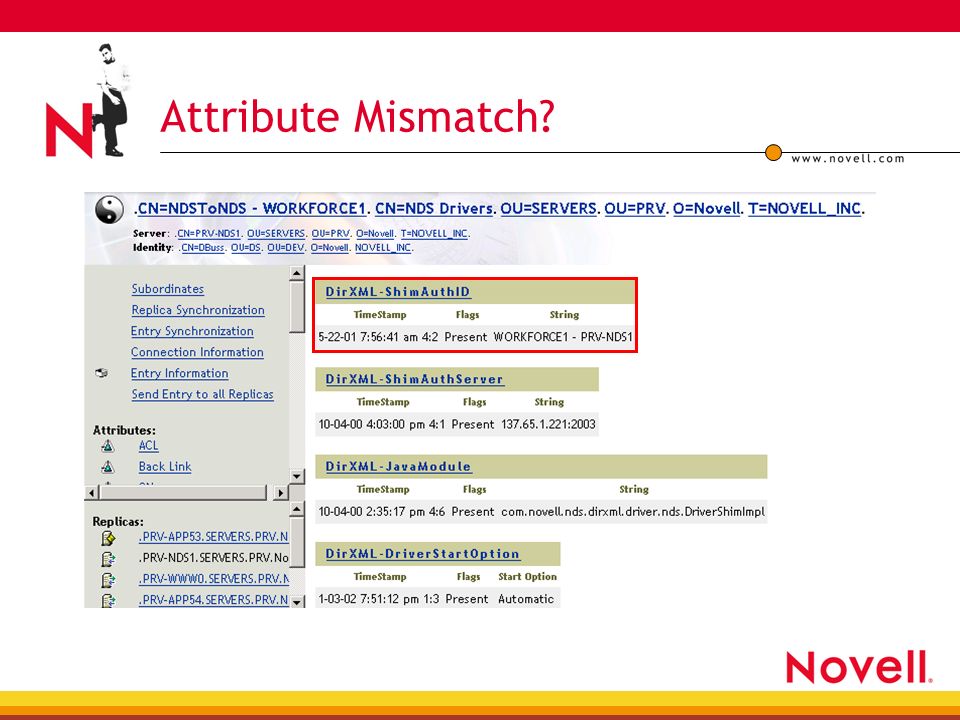Click the com.novell.nds.dirxml.driver.nds.DriverShimImpl value
960x720 pixels.
(x=633, y=512)
